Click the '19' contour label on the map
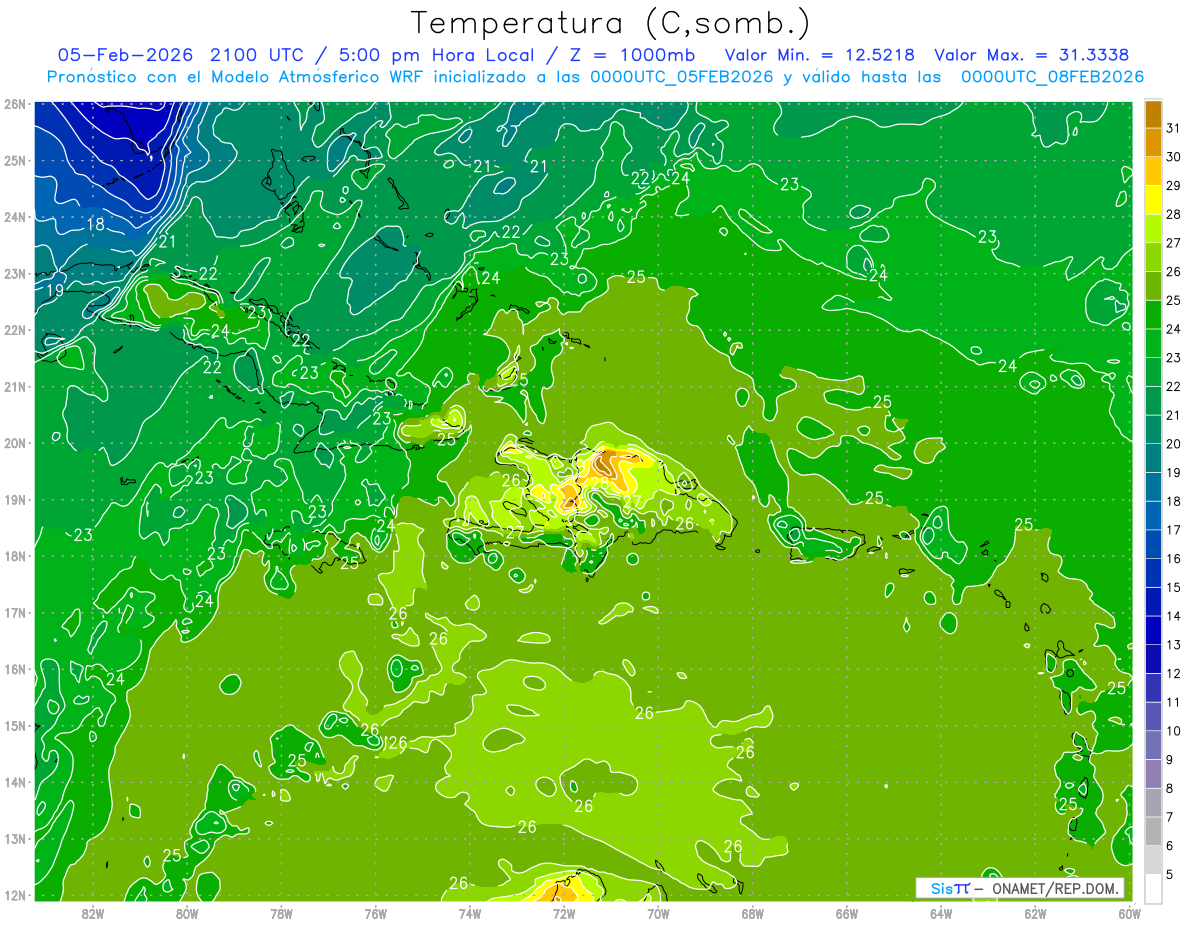 55,290
